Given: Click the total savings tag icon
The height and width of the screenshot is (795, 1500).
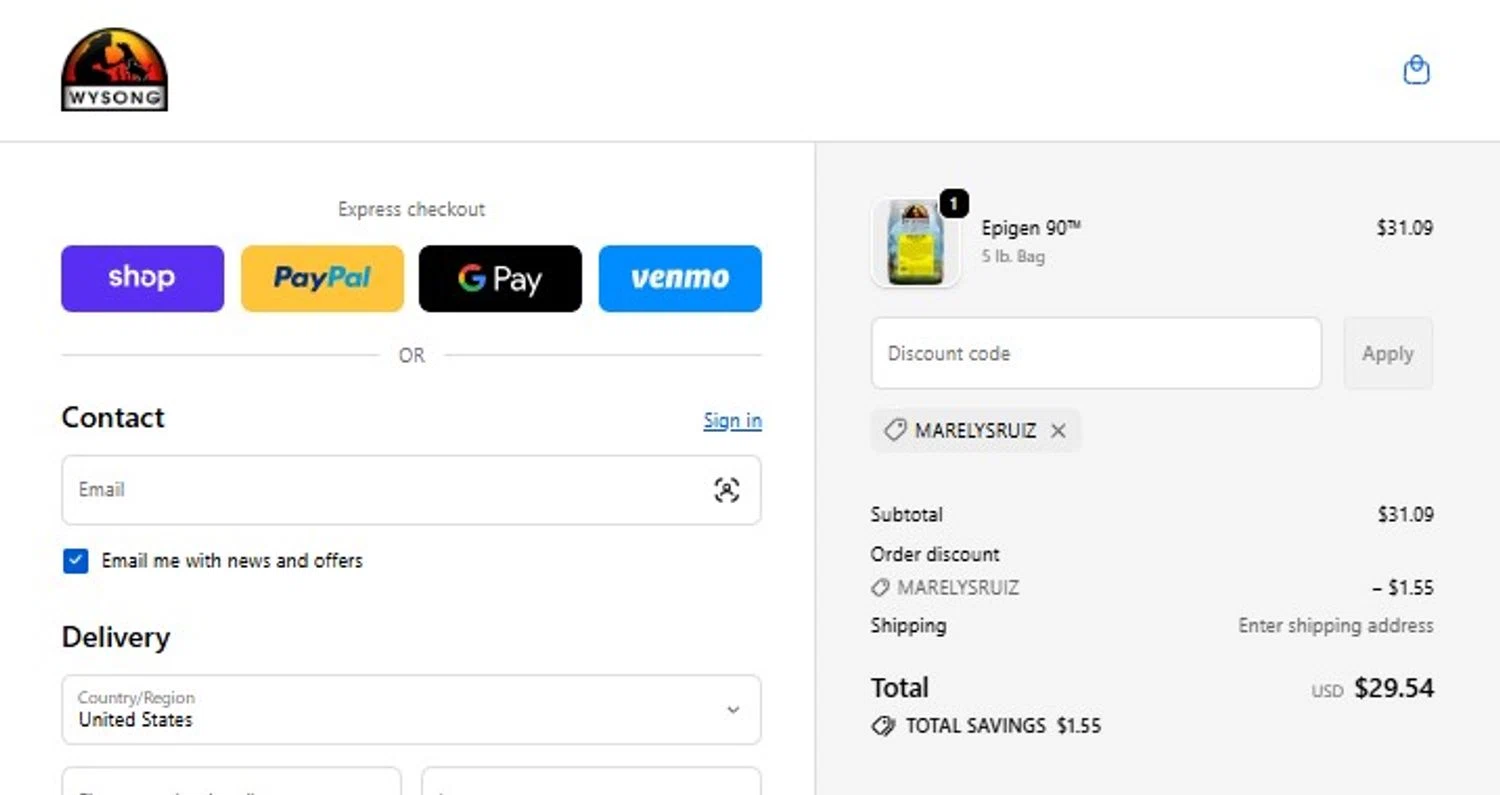Looking at the screenshot, I should coord(883,726).
